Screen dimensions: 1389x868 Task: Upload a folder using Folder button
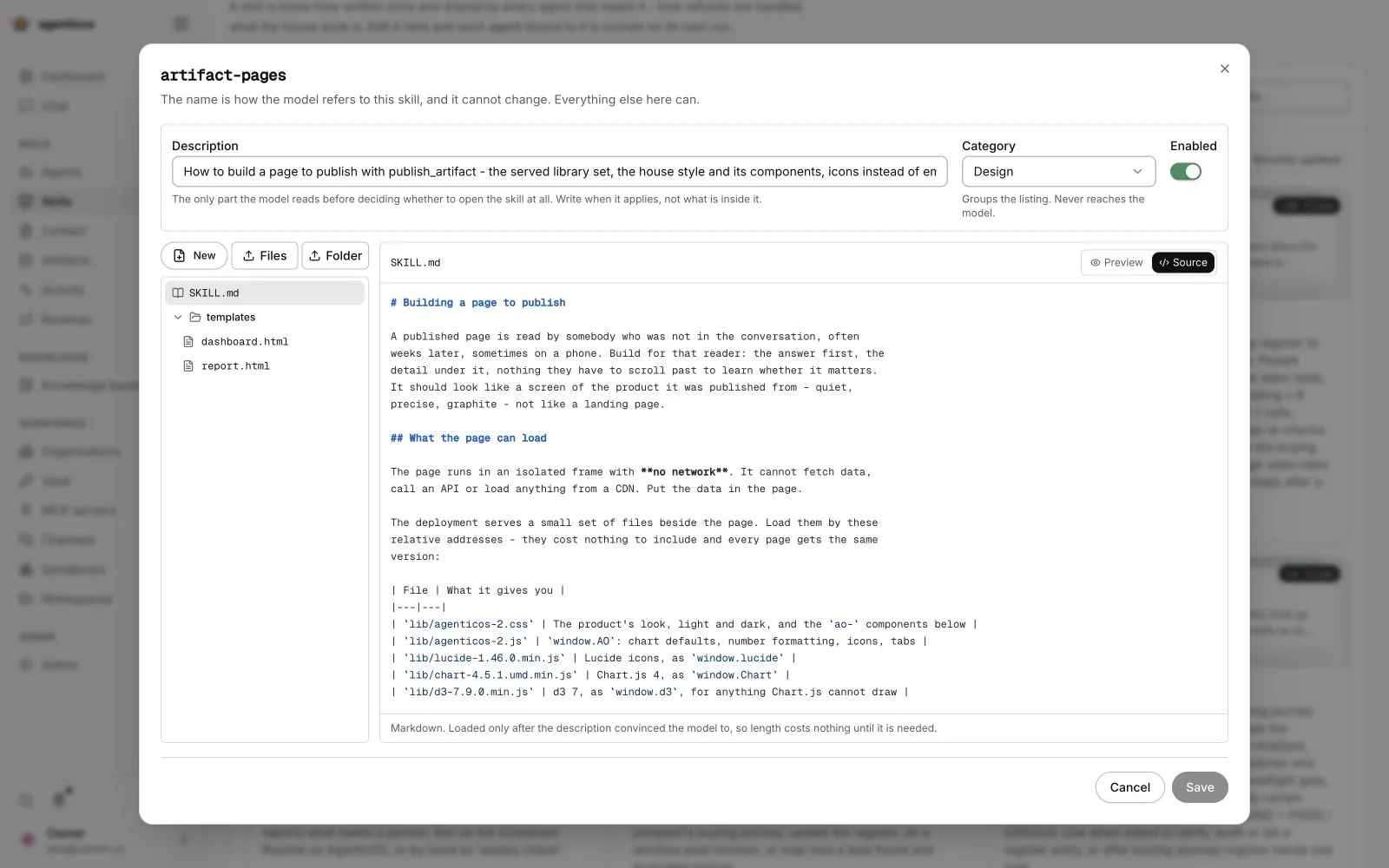tap(335, 256)
